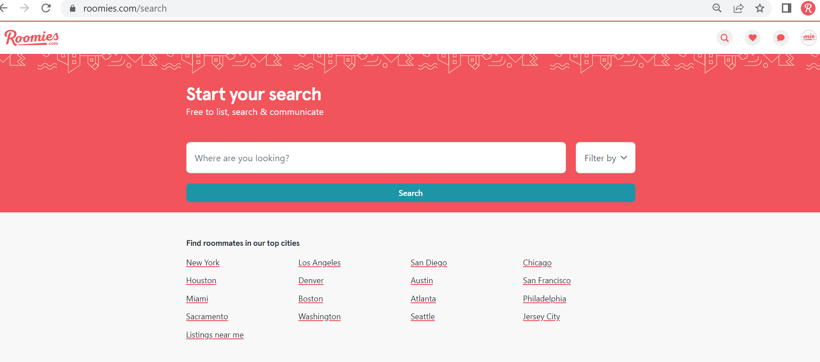Viewport: 820px width, 362px height.
Task: Open the Houston city link
Action: pos(201,280)
